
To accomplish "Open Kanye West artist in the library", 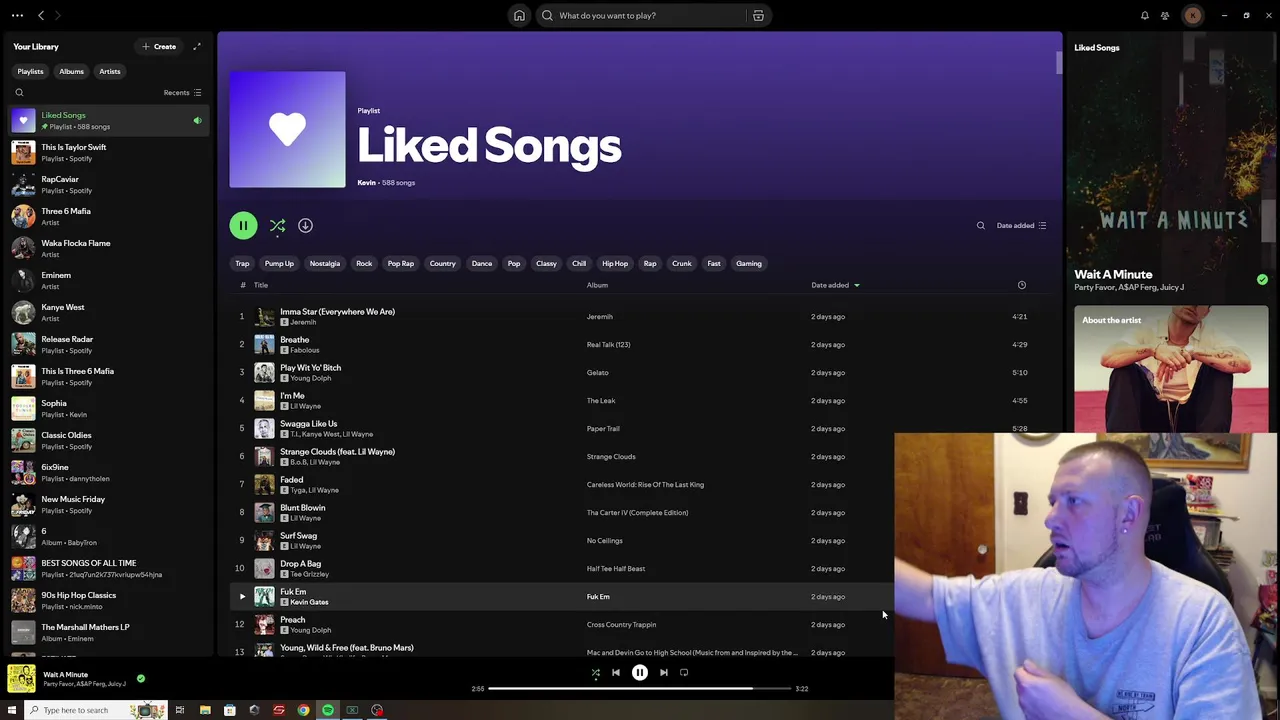I will (x=110, y=312).
